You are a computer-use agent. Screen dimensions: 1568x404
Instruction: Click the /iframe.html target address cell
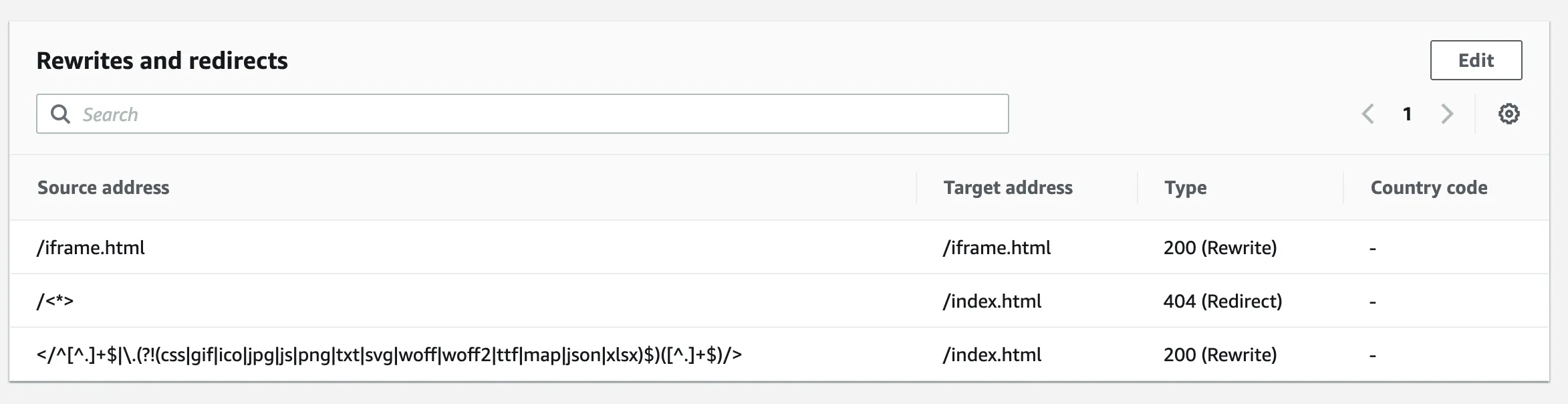pos(997,247)
